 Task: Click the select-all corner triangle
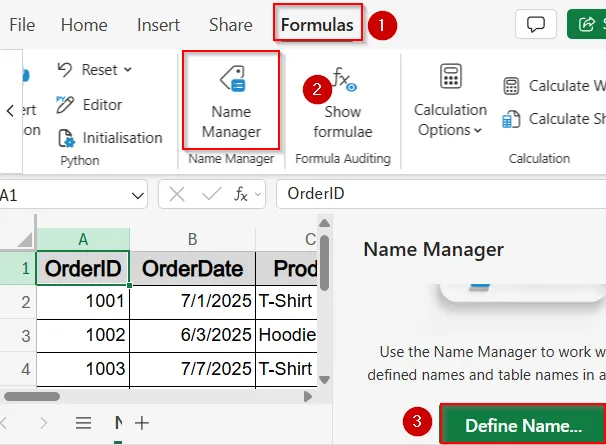(25, 240)
